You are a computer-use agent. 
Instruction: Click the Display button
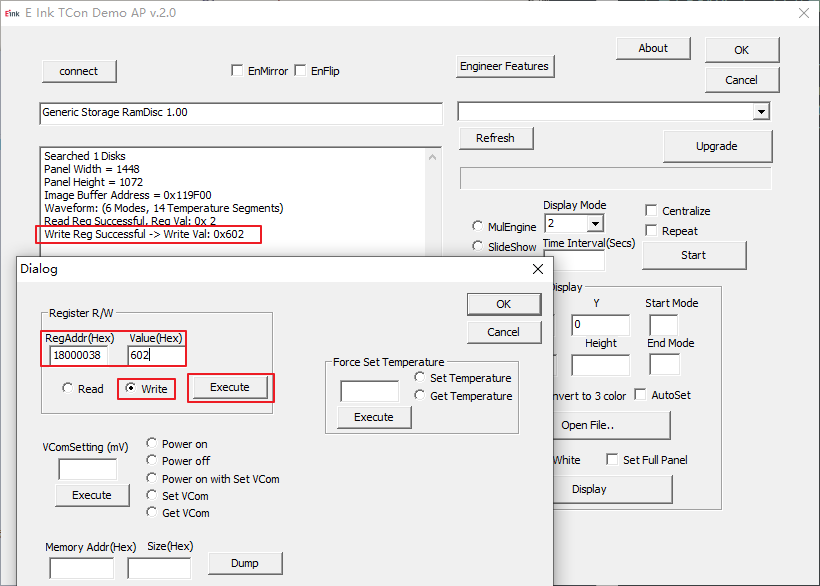click(612, 489)
